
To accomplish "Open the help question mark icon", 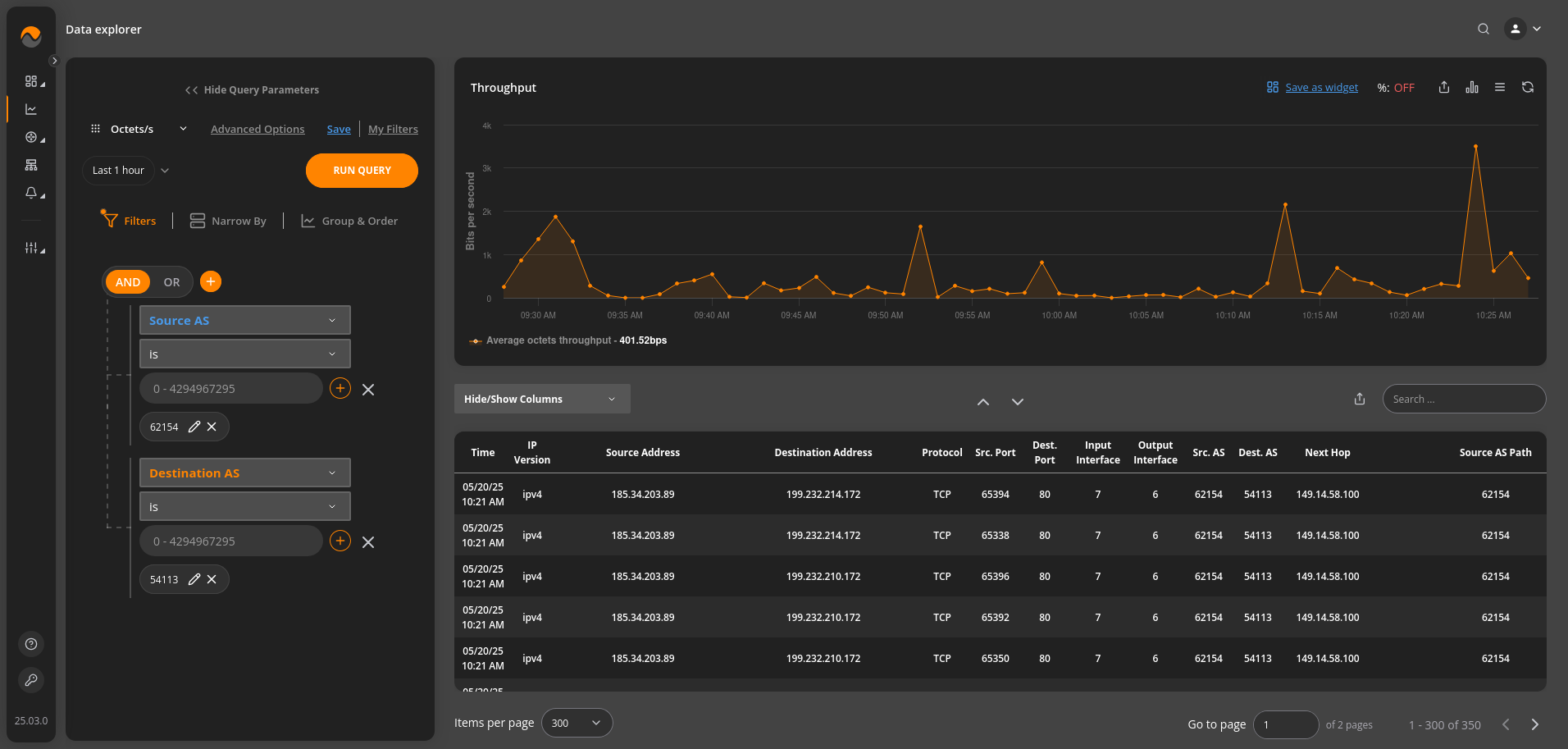I will (x=31, y=644).
